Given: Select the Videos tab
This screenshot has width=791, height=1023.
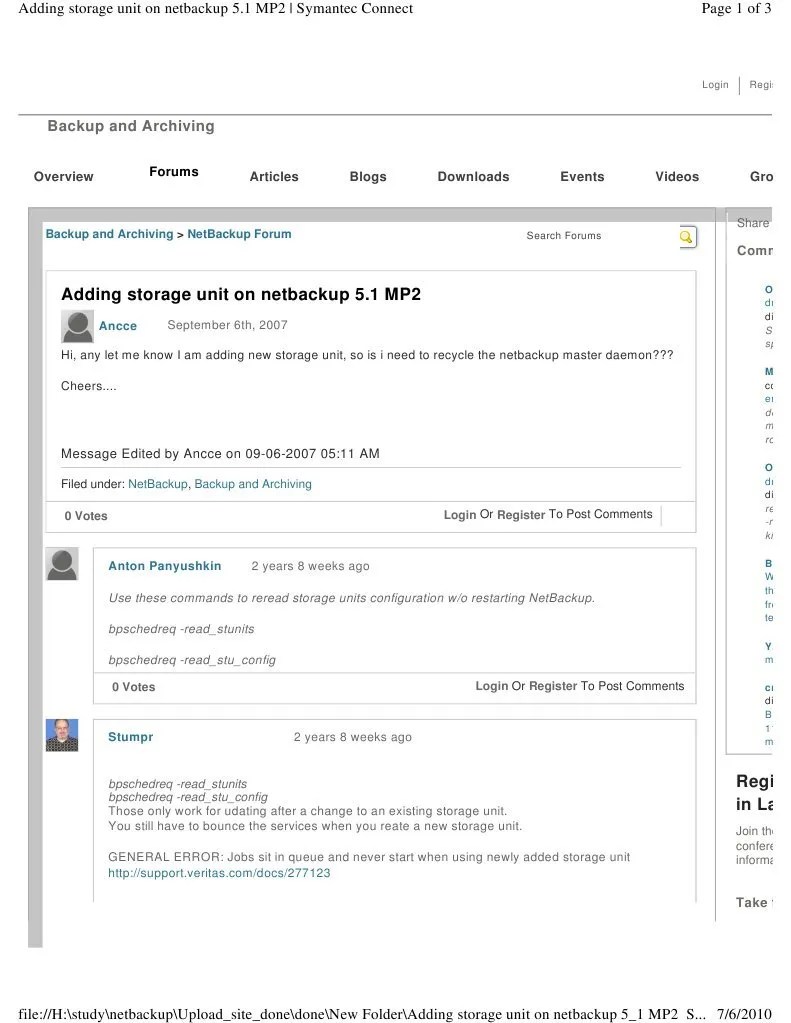Looking at the screenshot, I should tap(677, 176).
